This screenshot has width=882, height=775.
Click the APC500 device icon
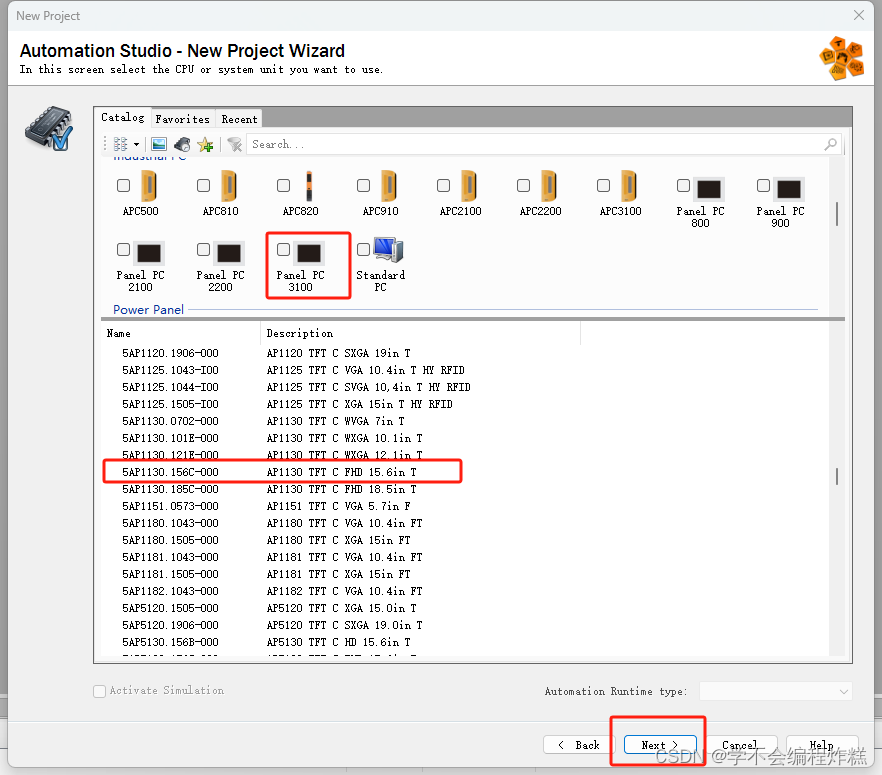click(x=148, y=186)
